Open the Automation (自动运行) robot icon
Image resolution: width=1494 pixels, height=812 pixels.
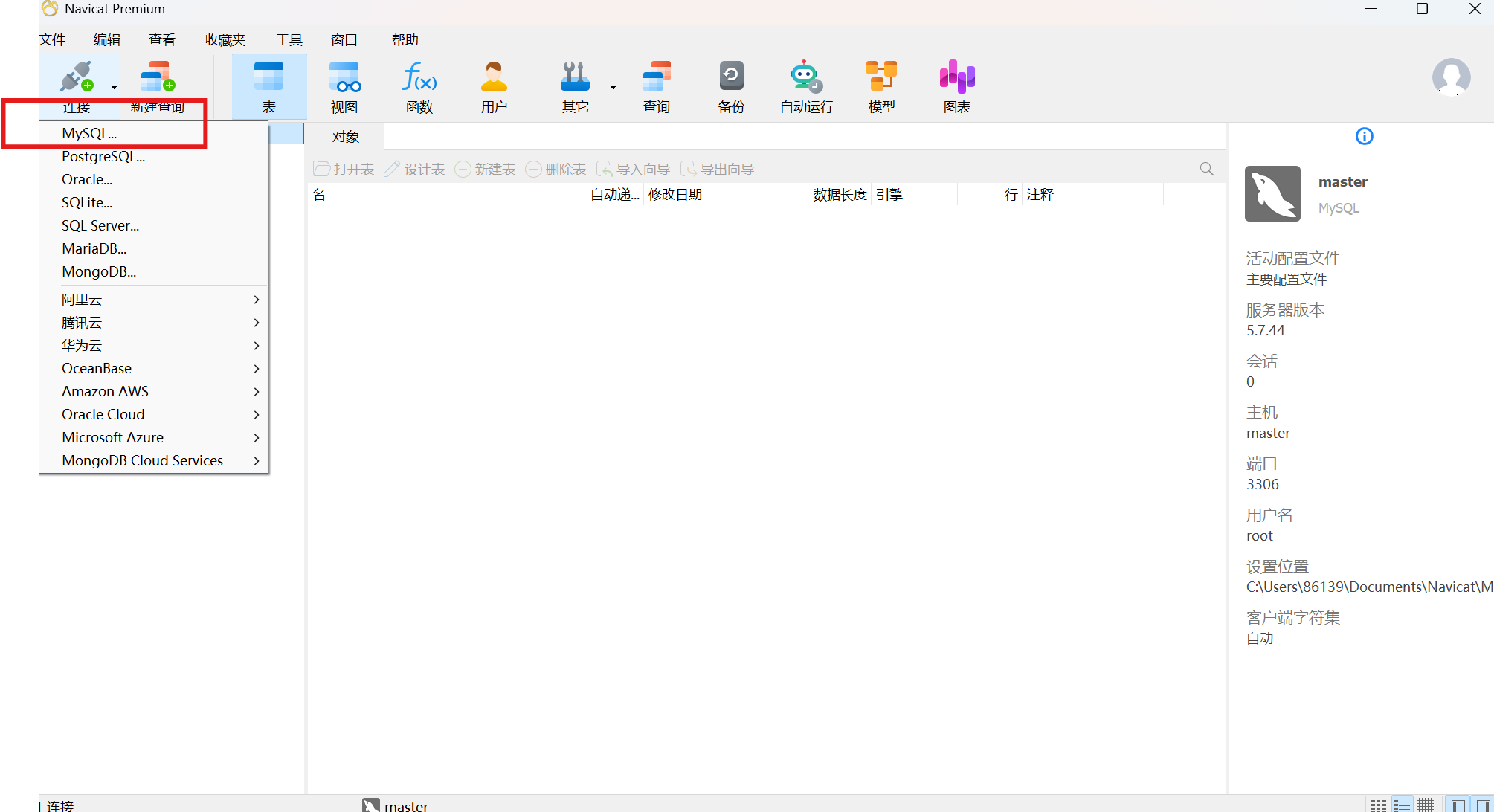pyautogui.click(x=806, y=86)
